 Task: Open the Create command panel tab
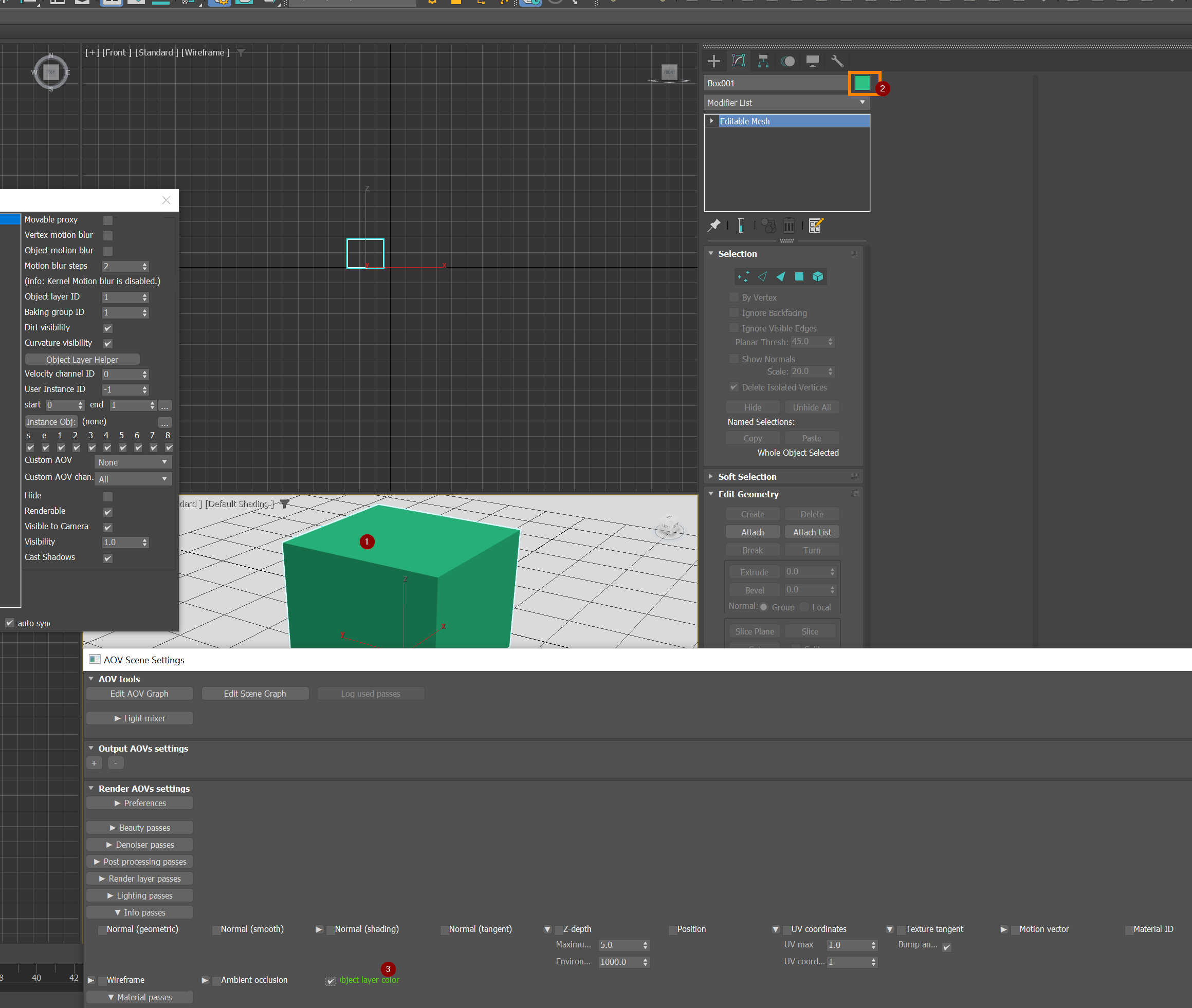pyautogui.click(x=713, y=61)
